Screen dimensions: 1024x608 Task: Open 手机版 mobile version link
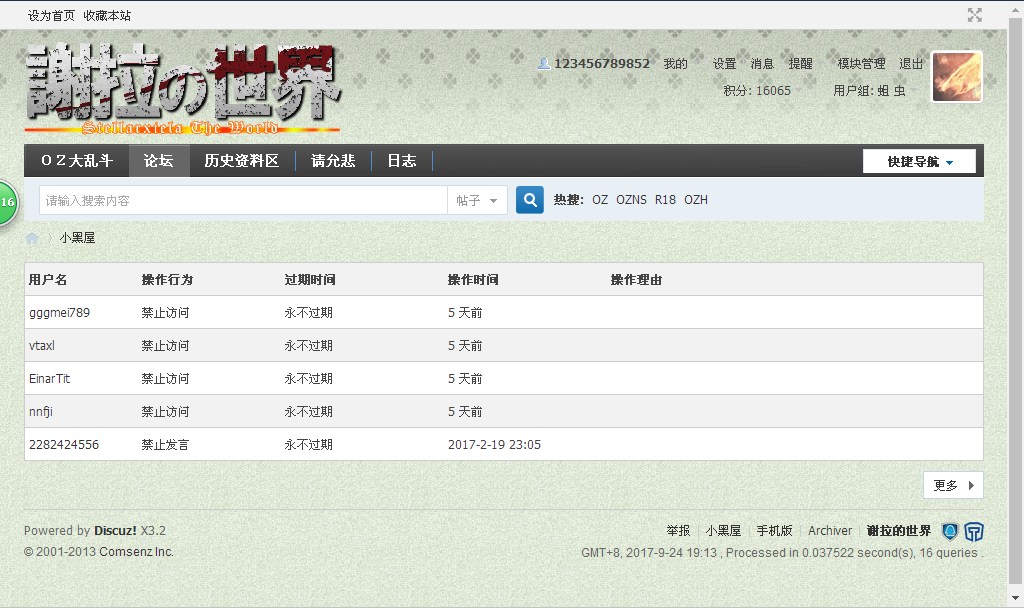774,531
